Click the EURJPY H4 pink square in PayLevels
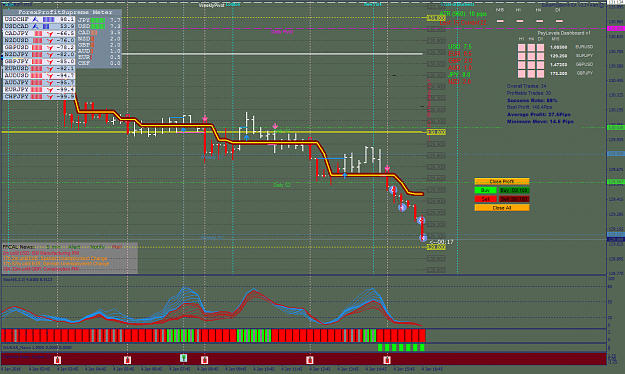The height and width of the screenshot is (374, 625). coord(531,56)
